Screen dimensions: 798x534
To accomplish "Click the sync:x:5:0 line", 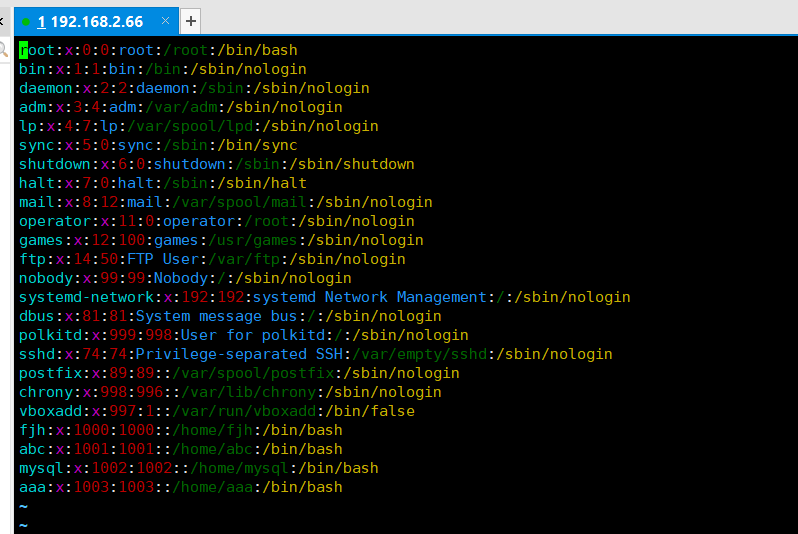I will coord(158,145).
